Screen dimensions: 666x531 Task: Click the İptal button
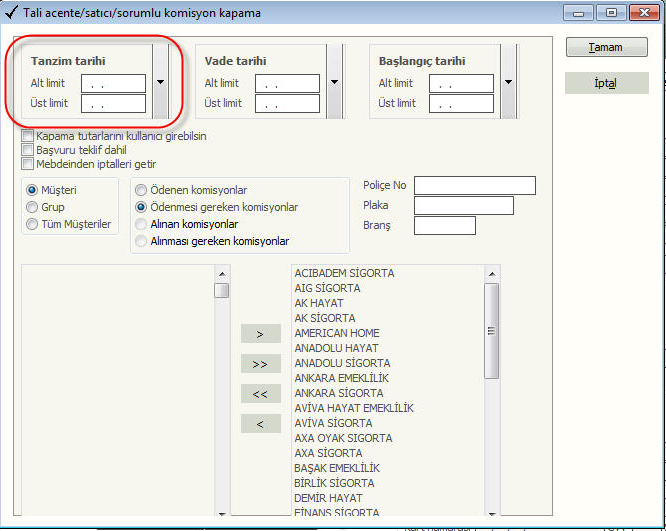[x=606, y=83]
